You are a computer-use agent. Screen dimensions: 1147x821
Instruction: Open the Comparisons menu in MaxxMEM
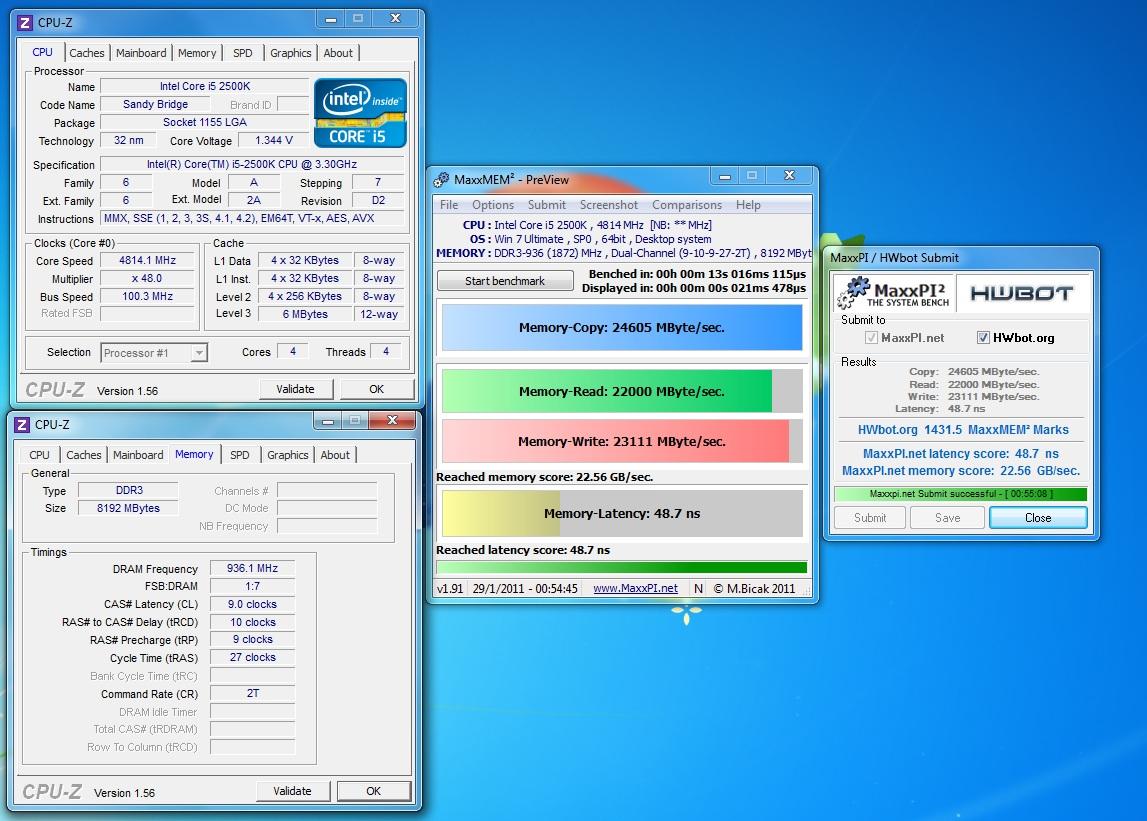tap(687, 205)
